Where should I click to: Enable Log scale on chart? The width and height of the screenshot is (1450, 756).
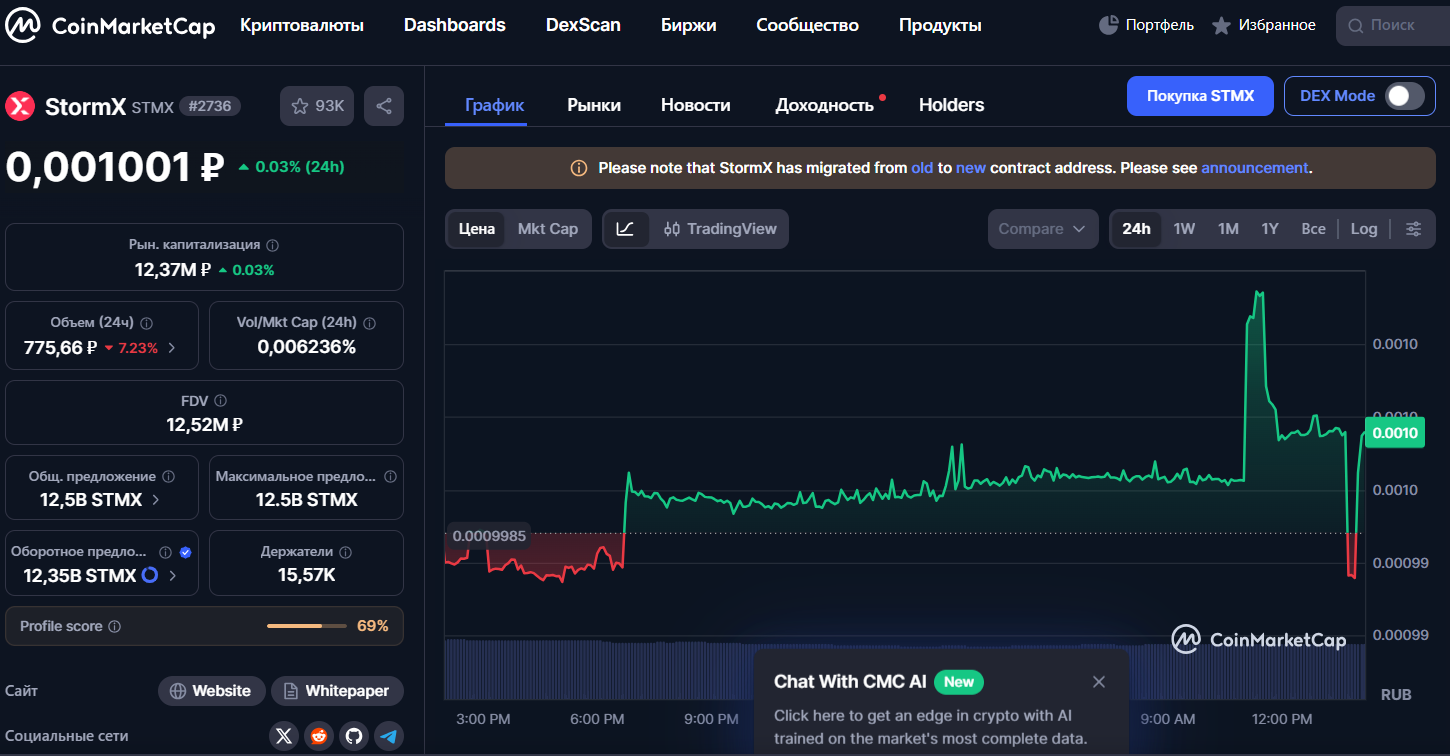1364,229
